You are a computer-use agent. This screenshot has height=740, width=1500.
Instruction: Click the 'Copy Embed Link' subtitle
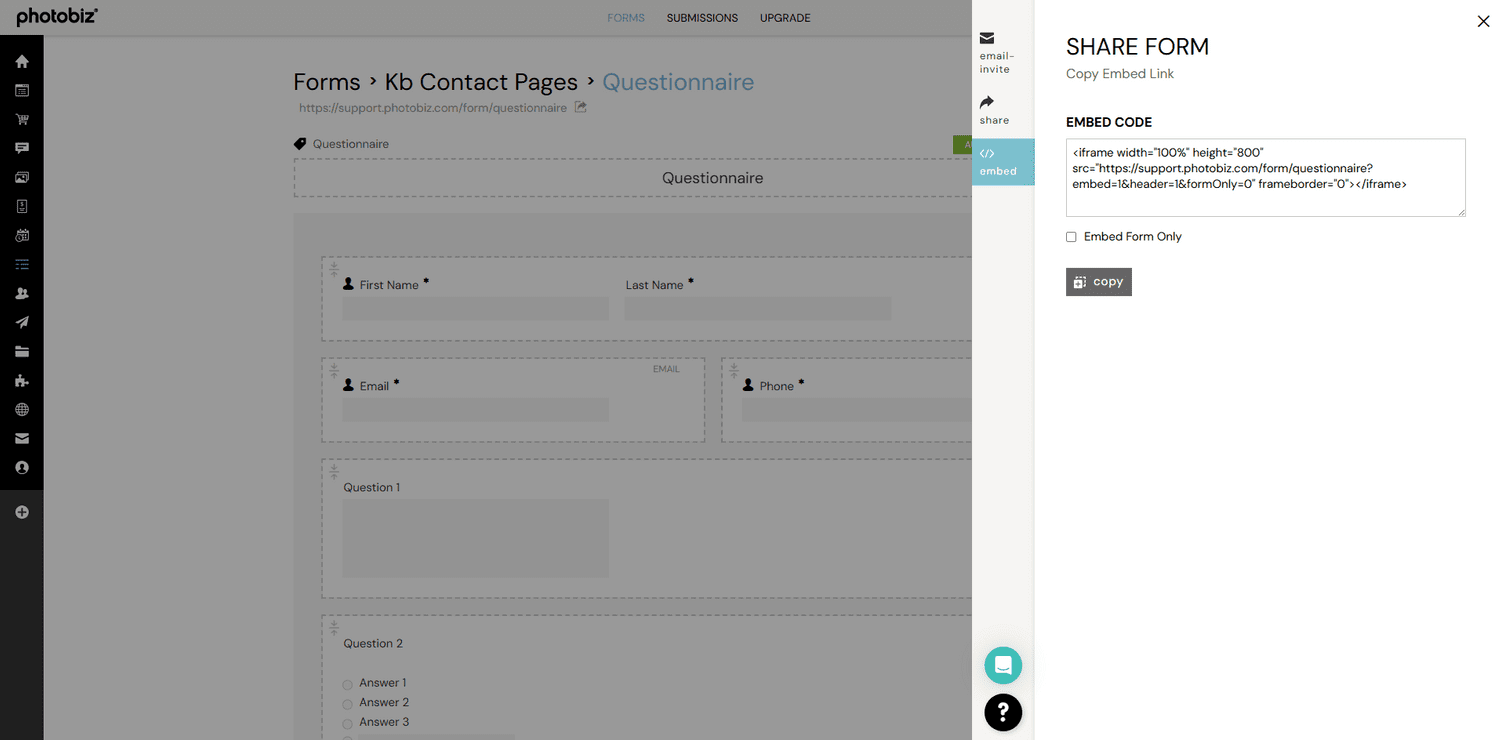pyautogui.click(x=1120, y=74)
